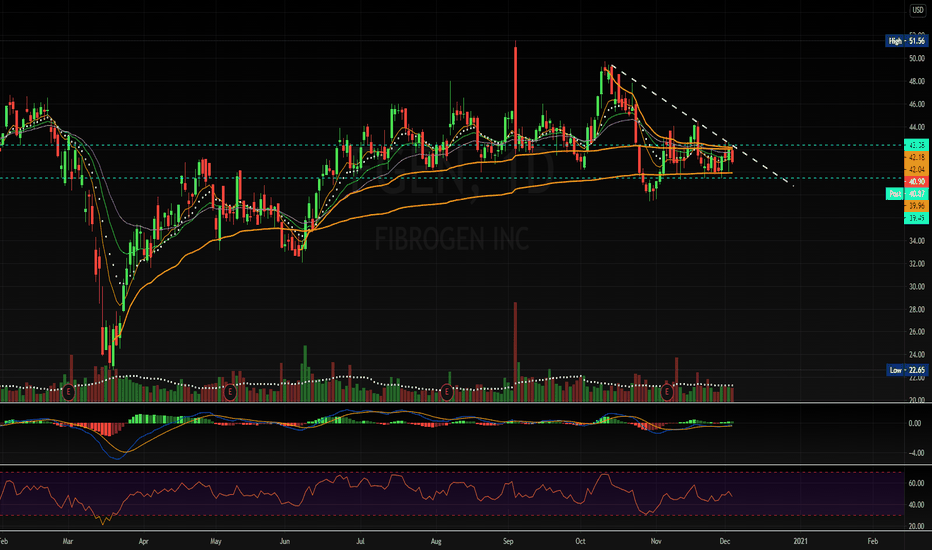
Task: Click the orange 42.18 price label
Action: (x=916, y=157)
